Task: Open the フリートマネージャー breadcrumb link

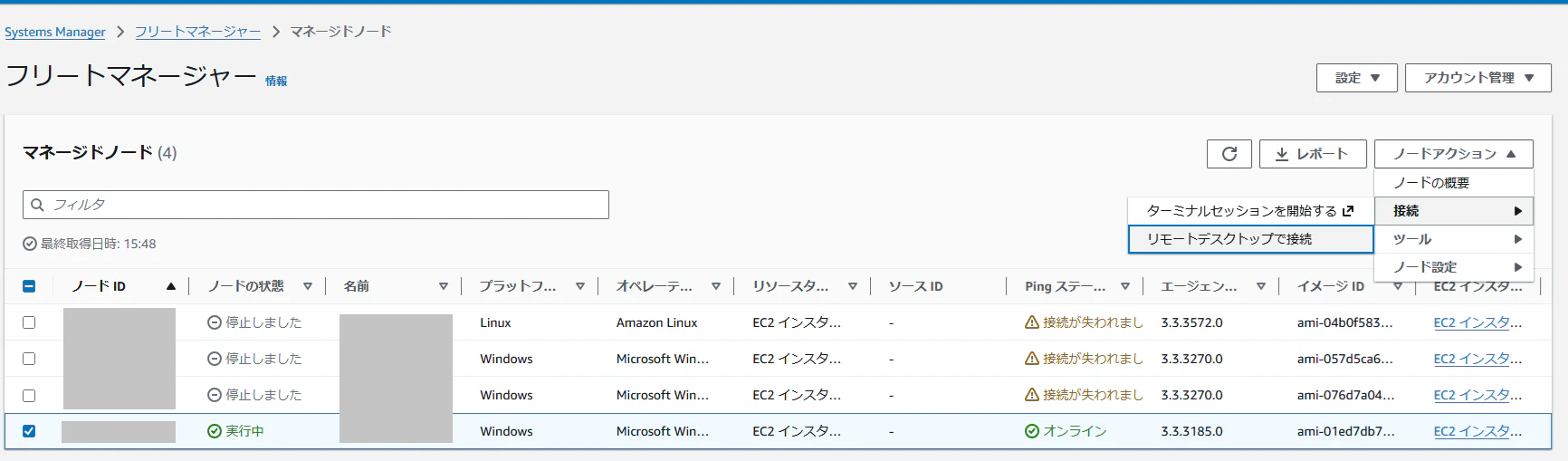Action: point(197,32)
